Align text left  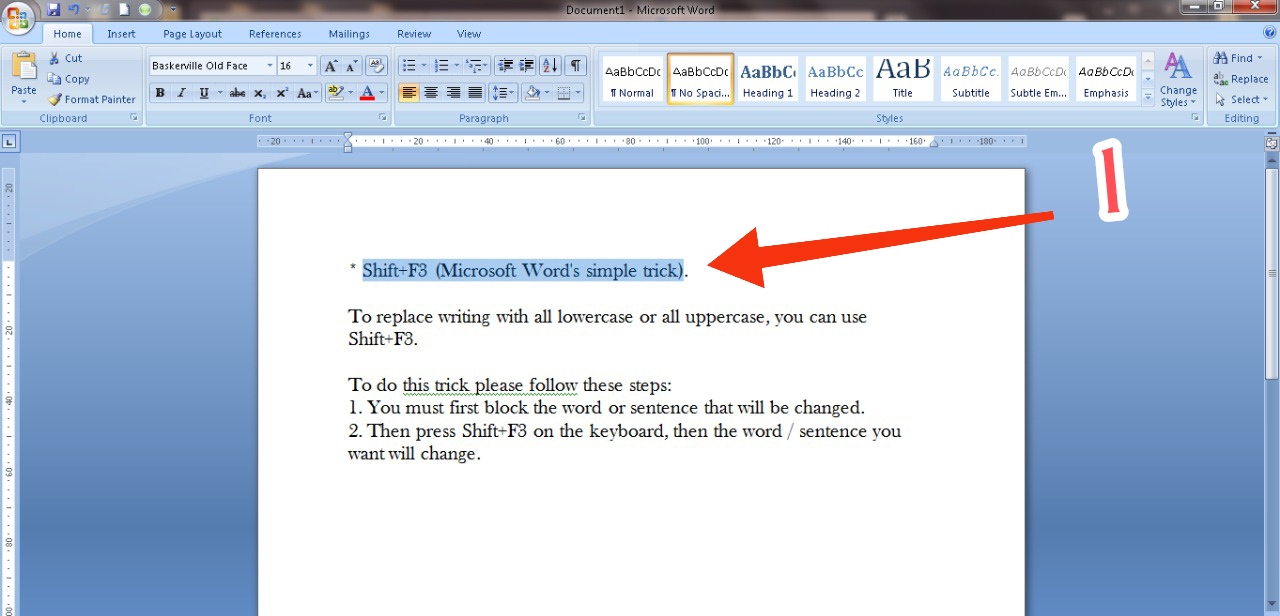(x=409, y=93)
